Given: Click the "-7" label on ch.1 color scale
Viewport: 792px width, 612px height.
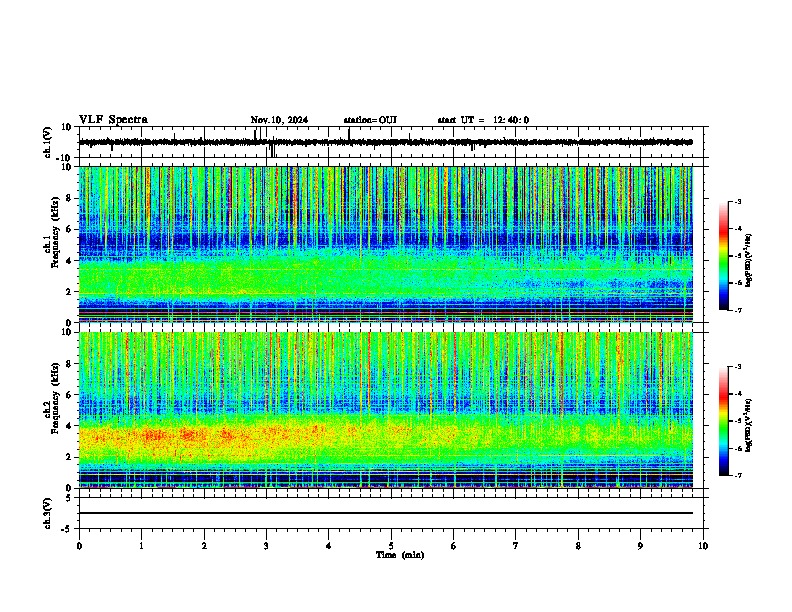Looking at the screenshot, I should point(737,310).
